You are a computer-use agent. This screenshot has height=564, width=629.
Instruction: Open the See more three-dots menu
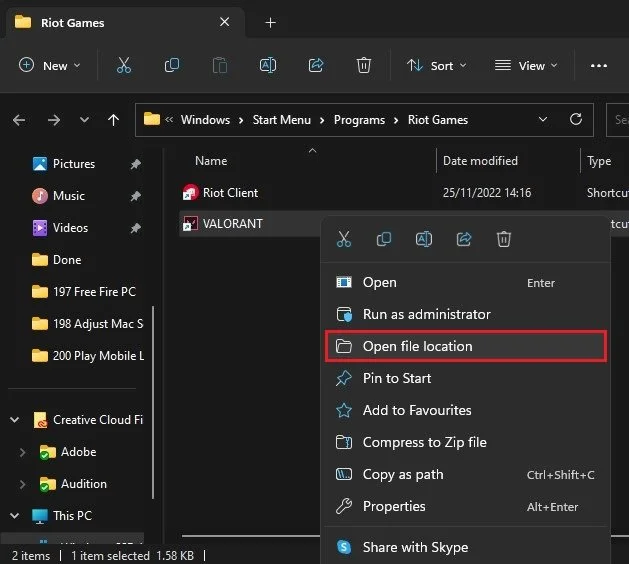click(x=599, y=66)
